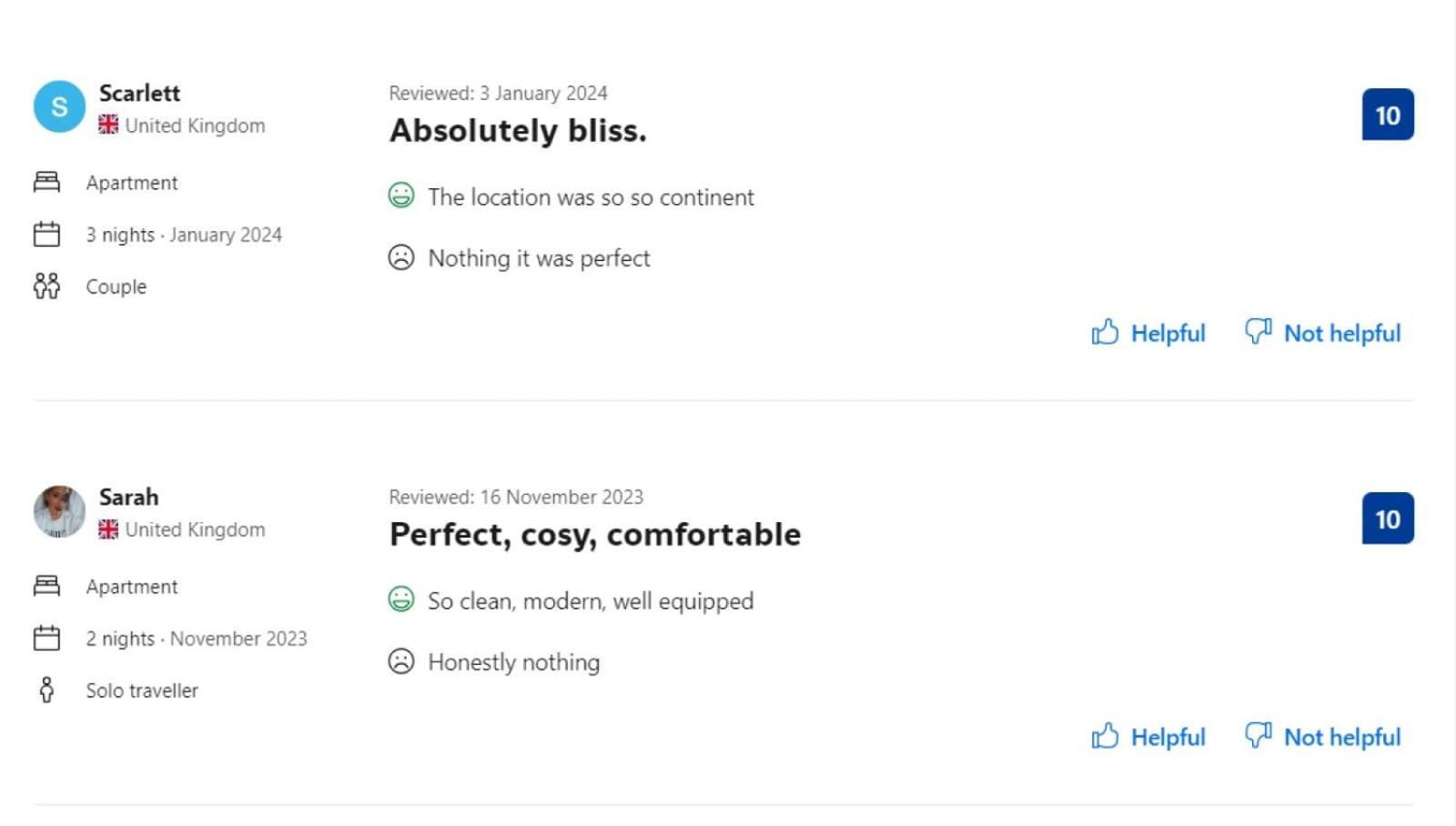Click 'Perfect, cosy, comfortable' review title

click(x=595, y=535)
